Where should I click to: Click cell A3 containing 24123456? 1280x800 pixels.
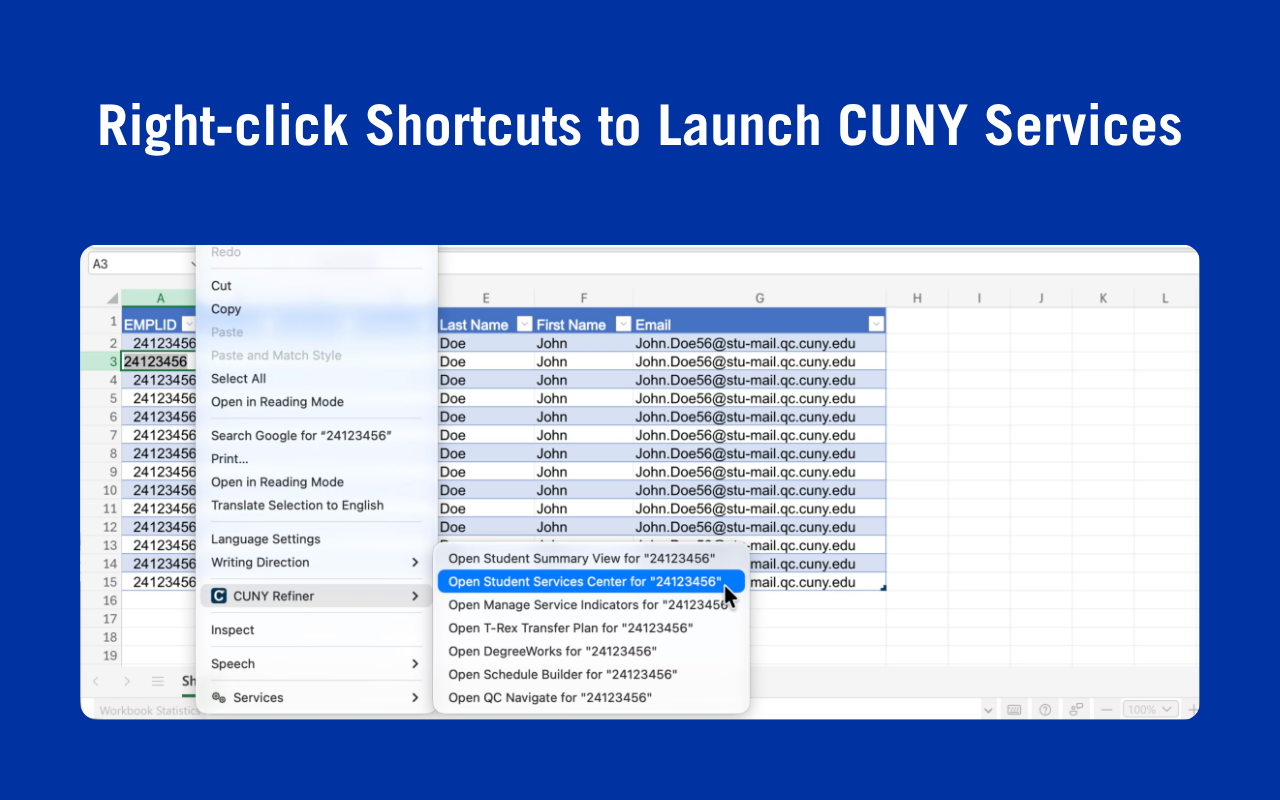pos(159,361)
